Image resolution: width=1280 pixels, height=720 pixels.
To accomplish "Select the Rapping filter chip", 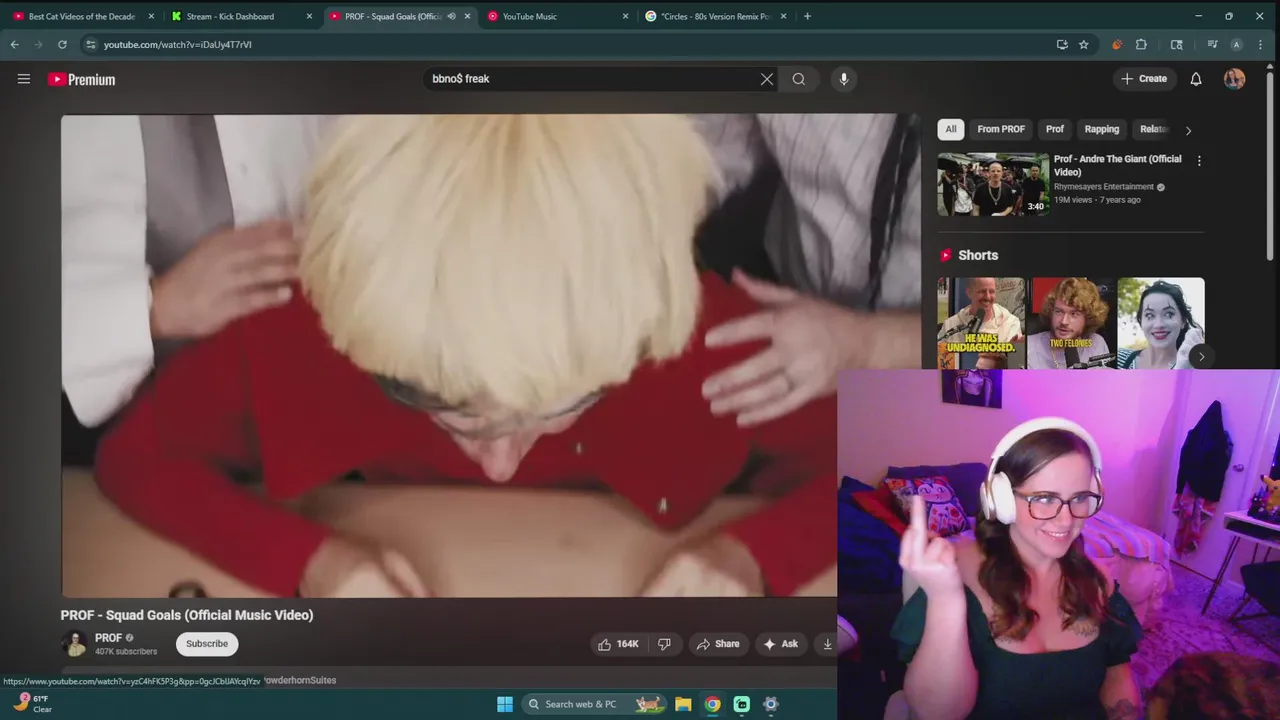I will tap(1102, 129).
